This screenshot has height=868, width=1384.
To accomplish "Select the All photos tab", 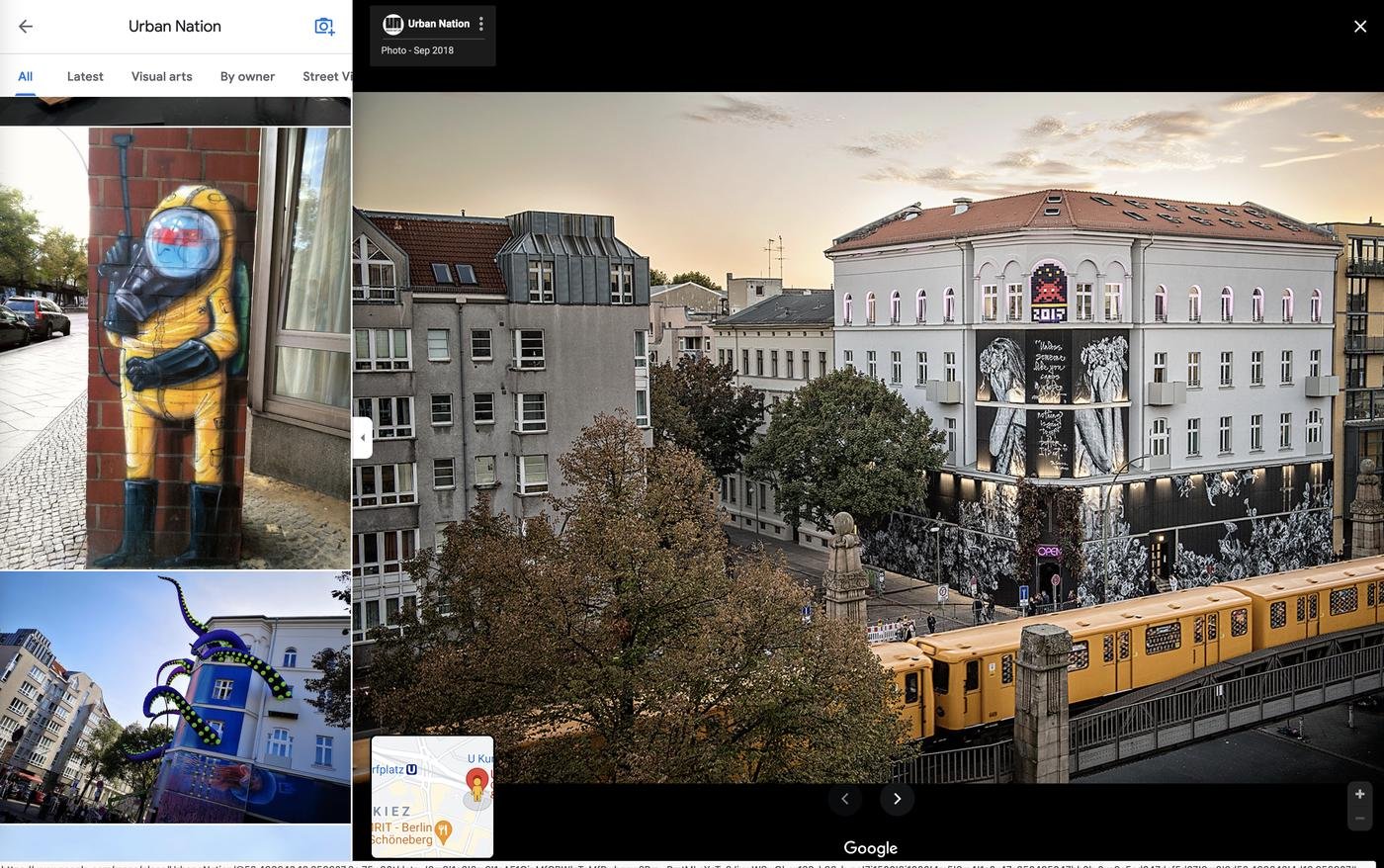I will tap(25, 76).
